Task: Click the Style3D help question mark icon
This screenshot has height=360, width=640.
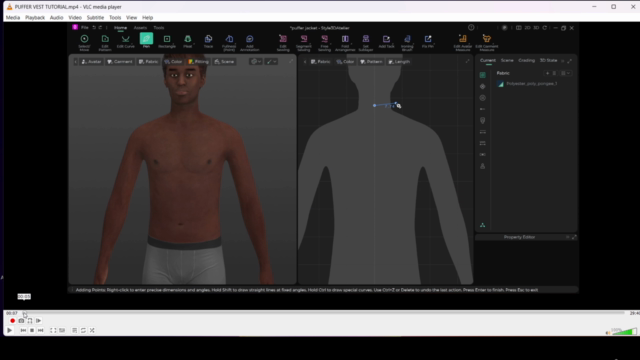Action: 471,28
